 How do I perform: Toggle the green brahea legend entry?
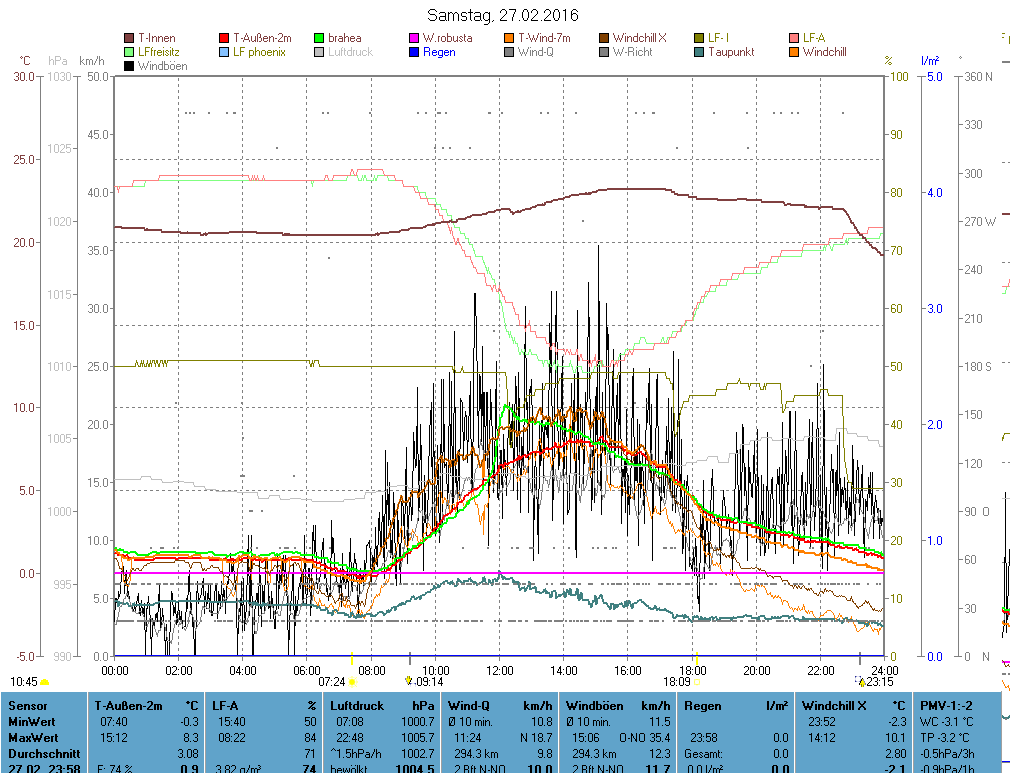[319, 38]
